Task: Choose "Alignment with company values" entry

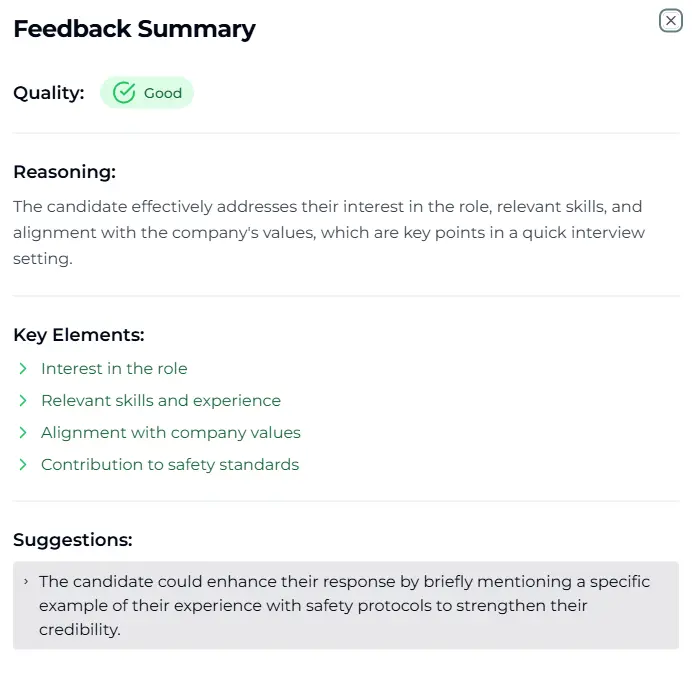Action: tap(171, 433)
